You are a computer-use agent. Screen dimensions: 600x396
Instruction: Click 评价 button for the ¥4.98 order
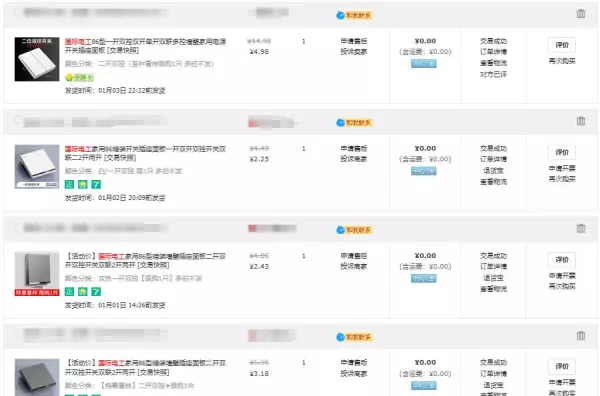pyautogui.click(x=562, y=45)
